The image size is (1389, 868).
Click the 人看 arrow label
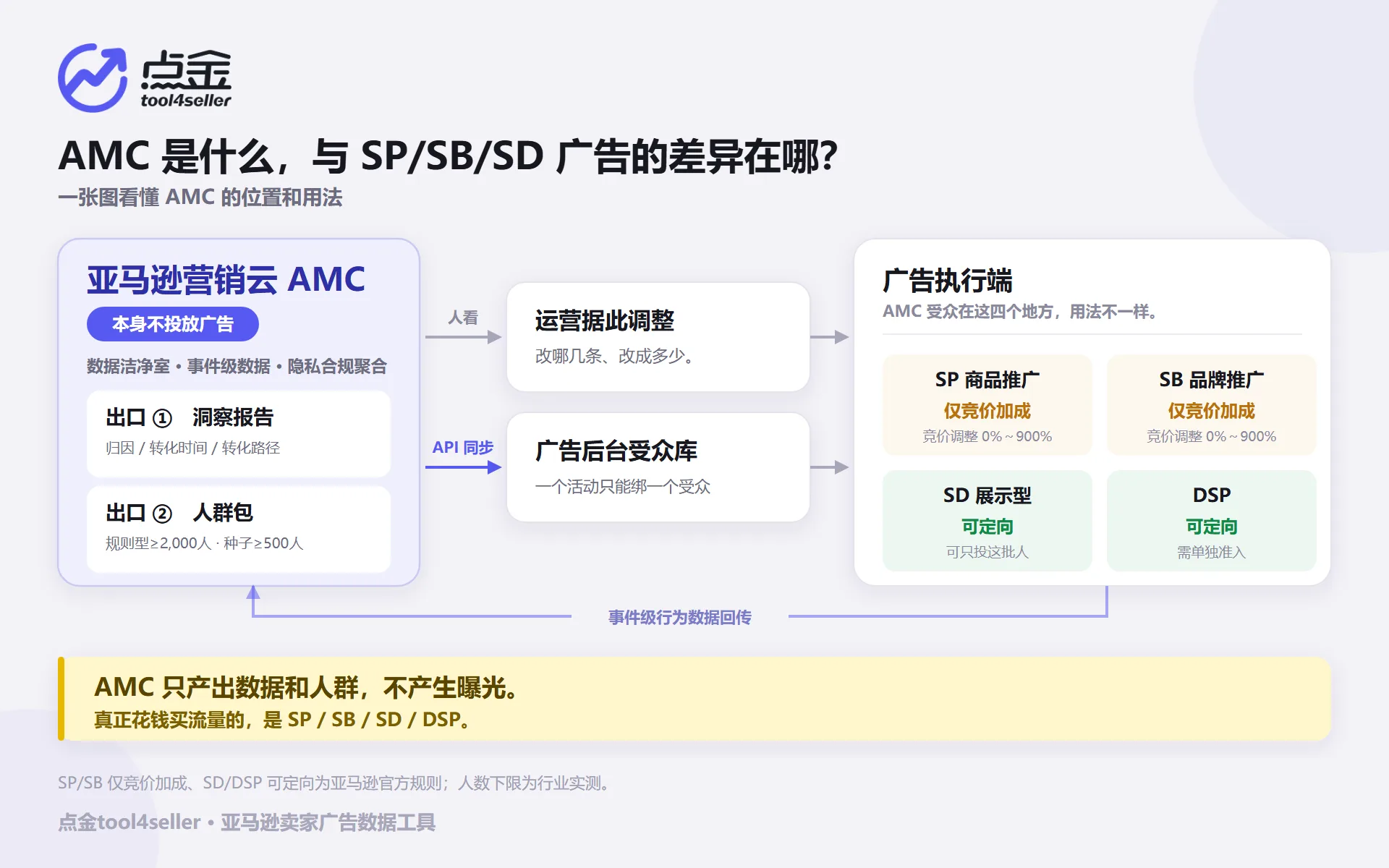point(463,318)
